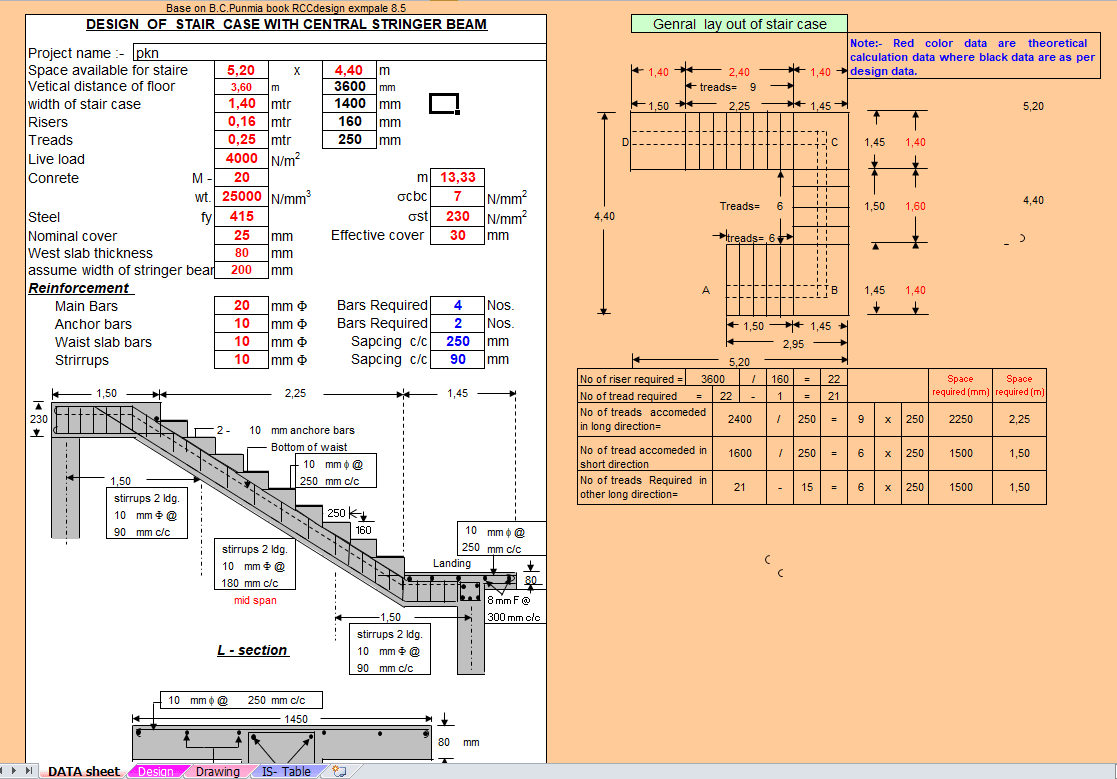1117x779 pixels.
Task: Click the last-sheet navigation arrow
Action: tap(28, 770)
